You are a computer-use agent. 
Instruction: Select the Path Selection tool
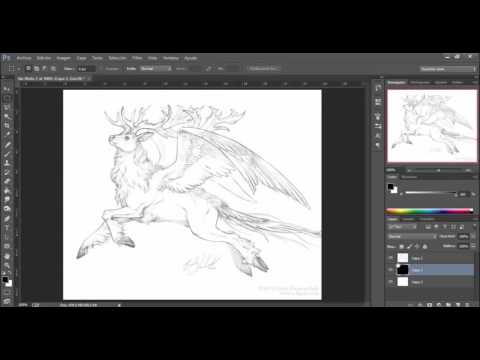[x=7, y=237]
